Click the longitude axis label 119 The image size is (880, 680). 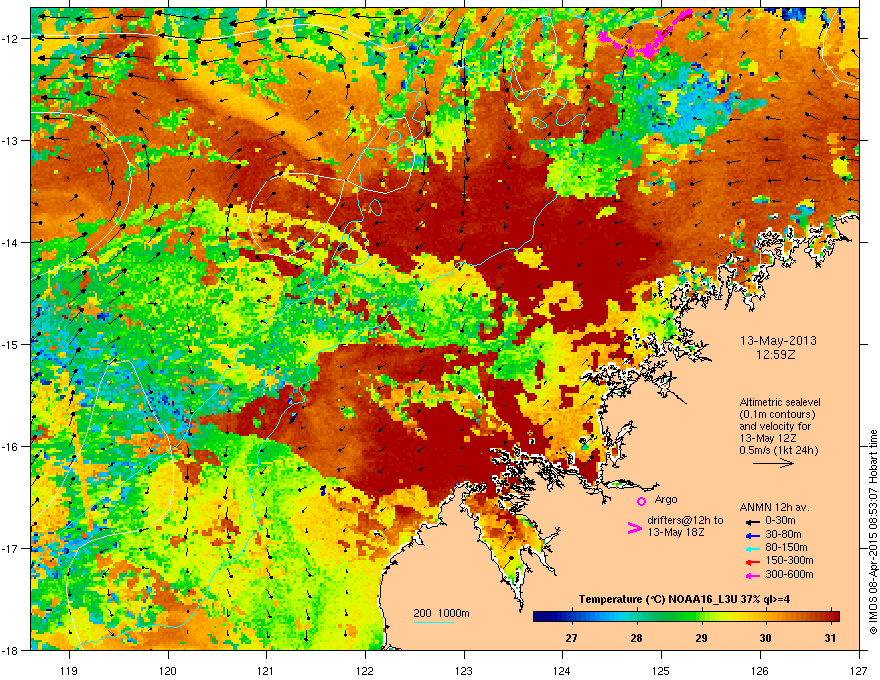point(70,671)
